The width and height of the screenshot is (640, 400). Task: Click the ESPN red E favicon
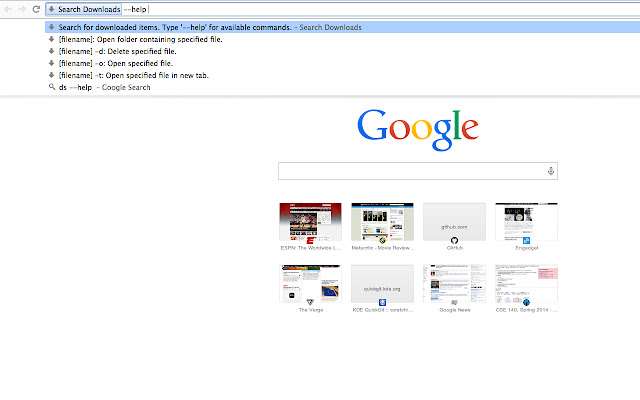click(x=310, y=240)
